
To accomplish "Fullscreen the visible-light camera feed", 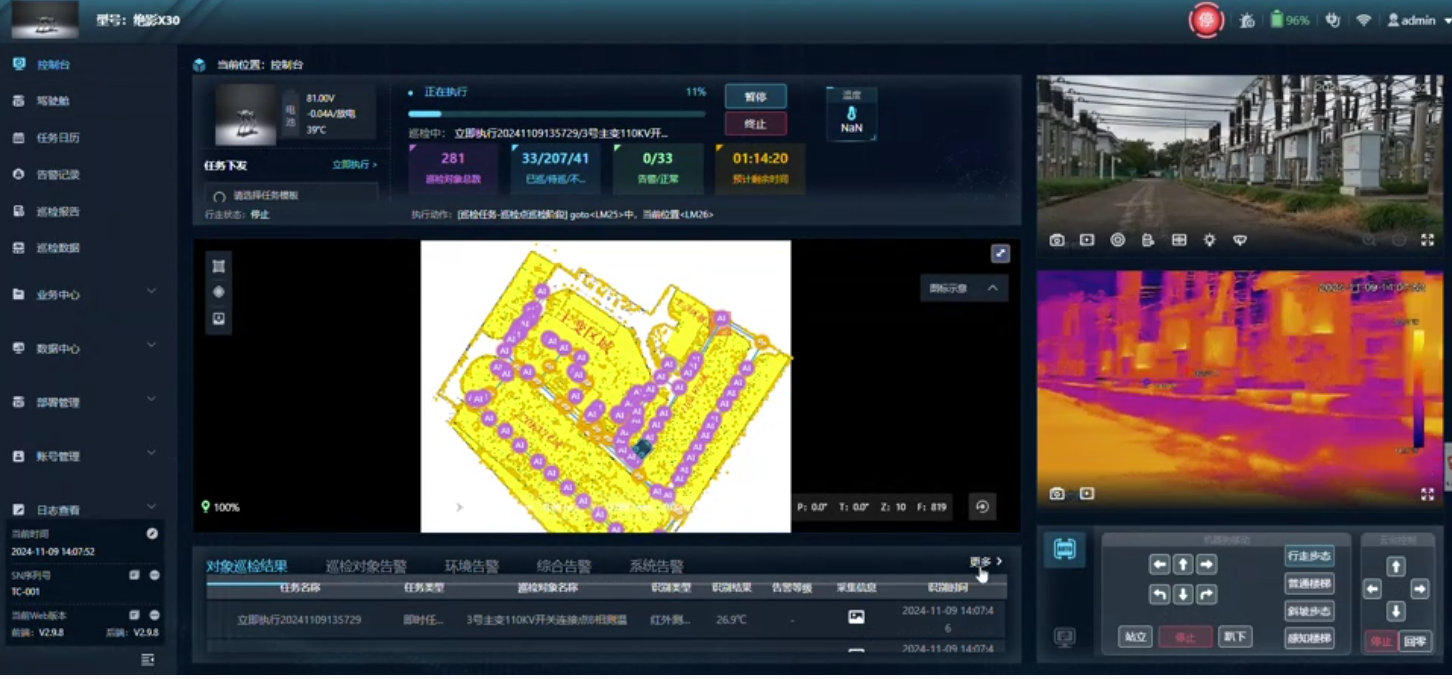I will pyautogui.click(x=1427, y=240).
